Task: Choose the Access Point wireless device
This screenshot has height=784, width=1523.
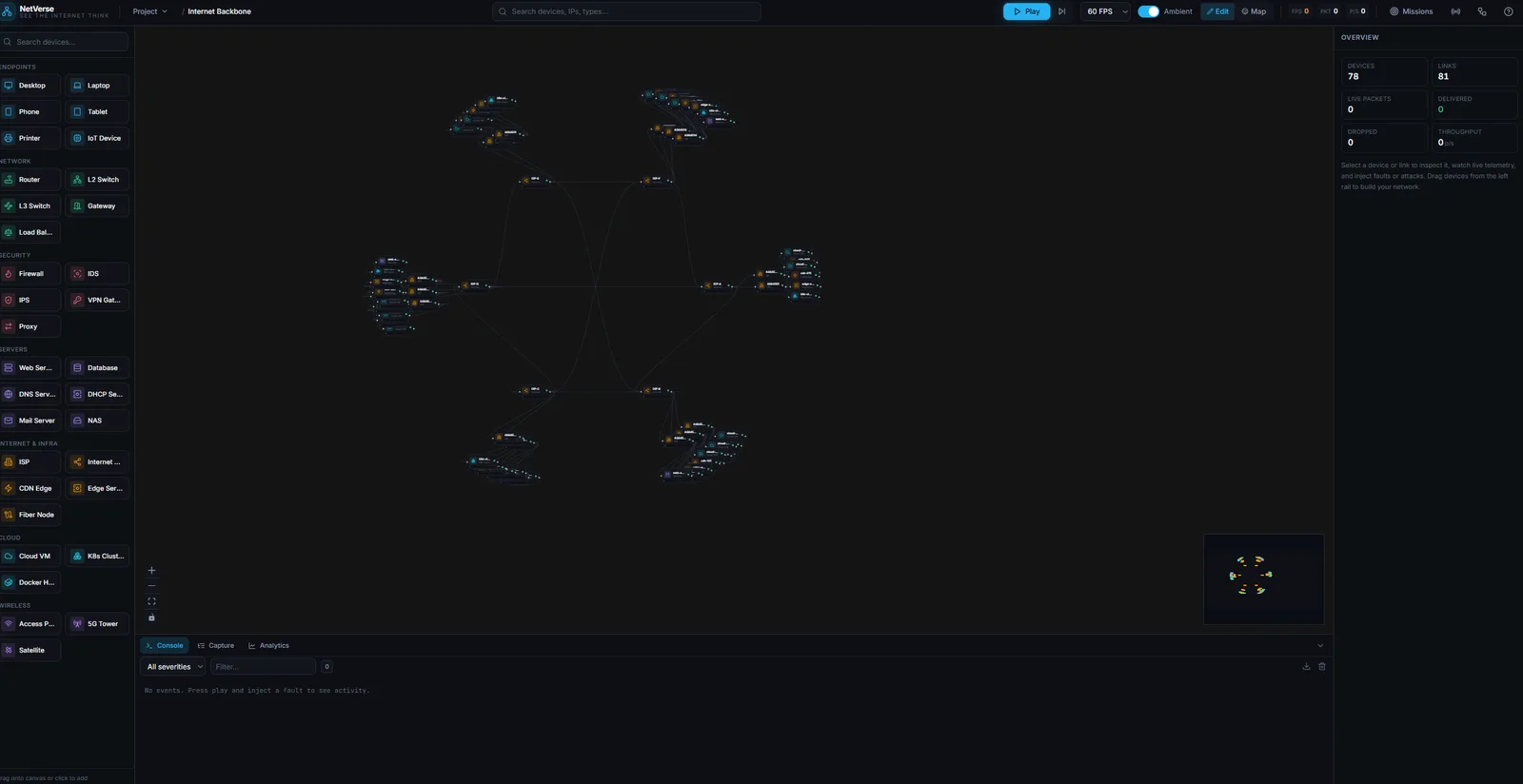Action: [30, 624]
